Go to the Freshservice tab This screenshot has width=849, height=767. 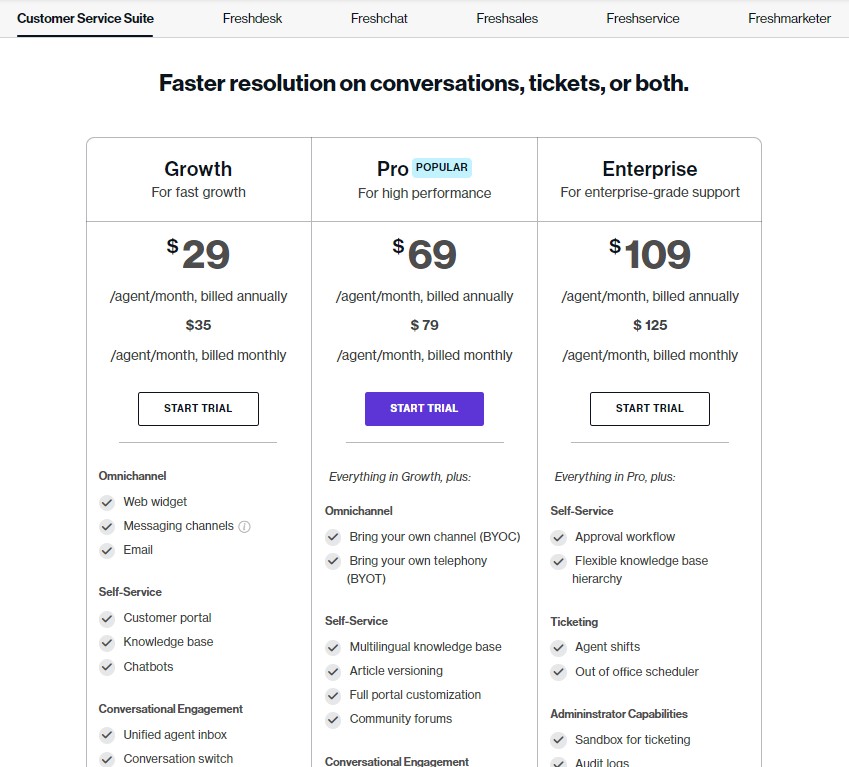[643, 18]
